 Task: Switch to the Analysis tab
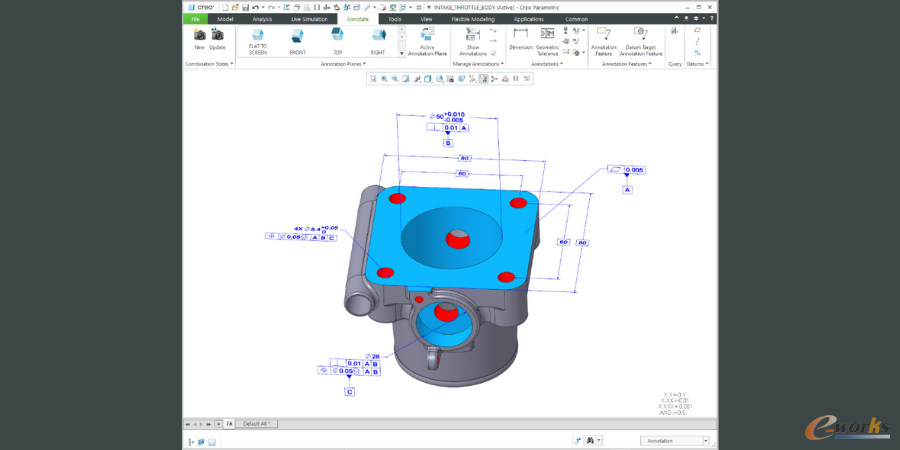pyautogui.click(x=262, y=19)
